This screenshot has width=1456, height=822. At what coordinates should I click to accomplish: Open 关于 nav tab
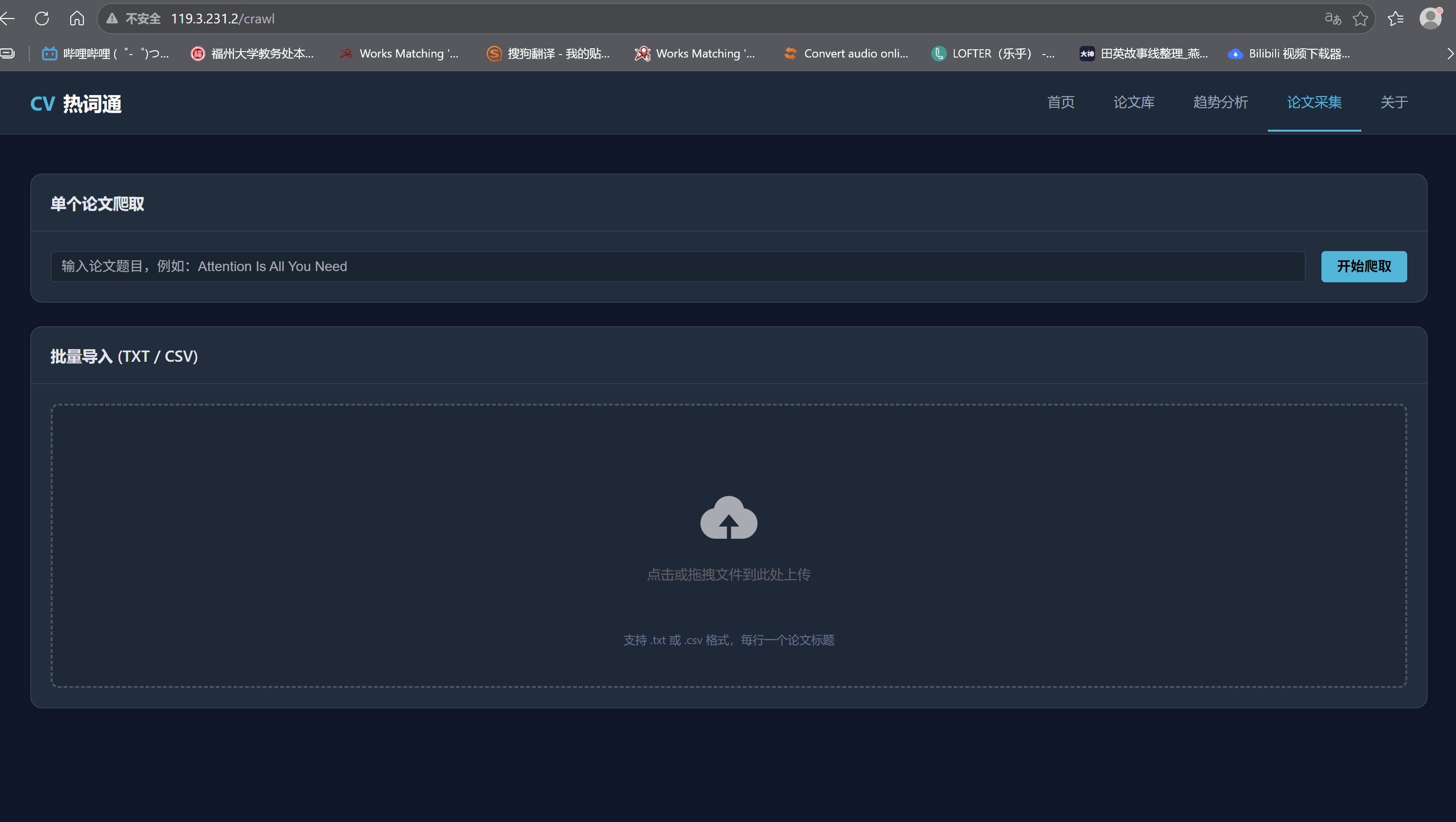click(1394, 102)
